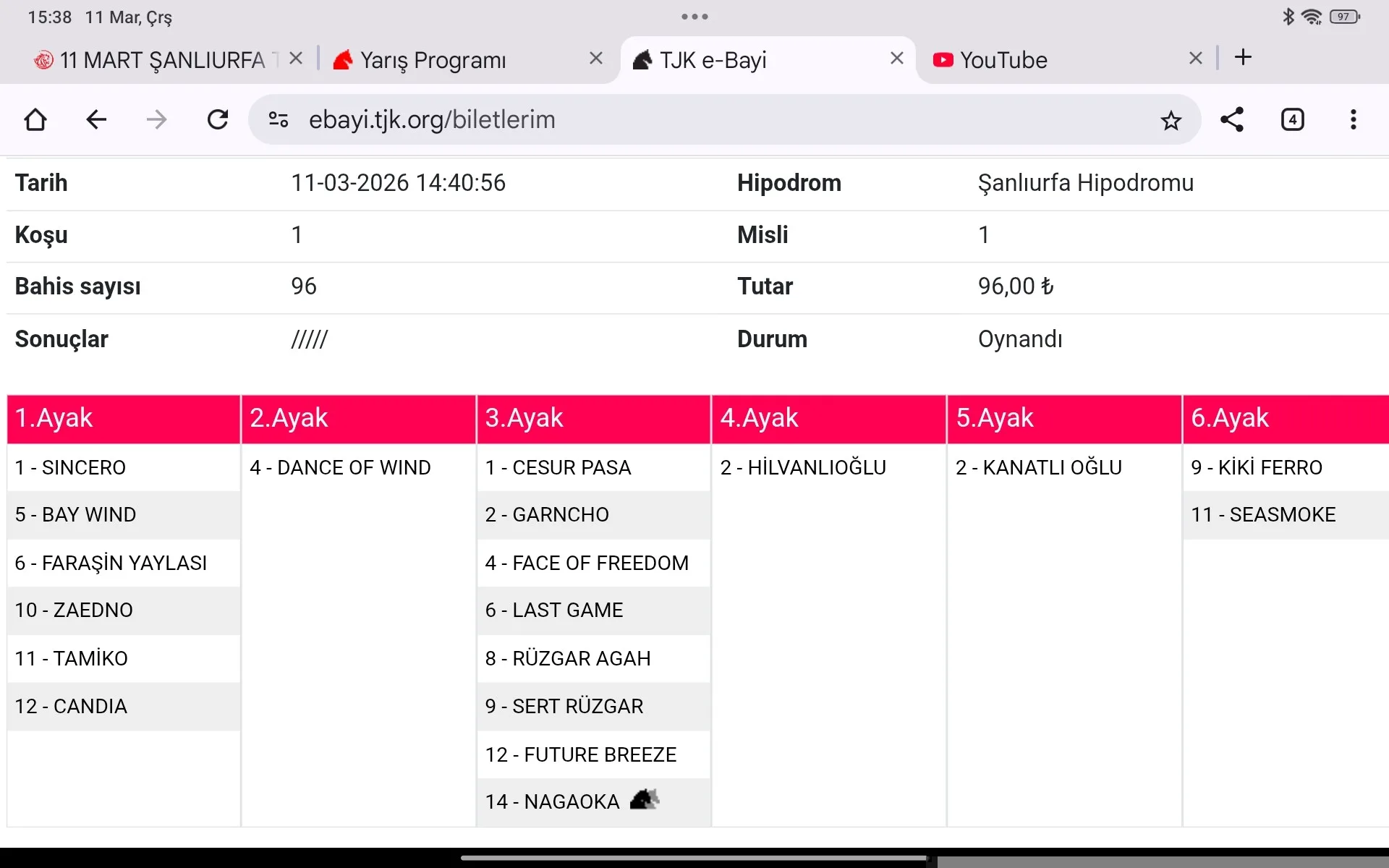Bookmark page with star icon

[x=1171, y=120]
